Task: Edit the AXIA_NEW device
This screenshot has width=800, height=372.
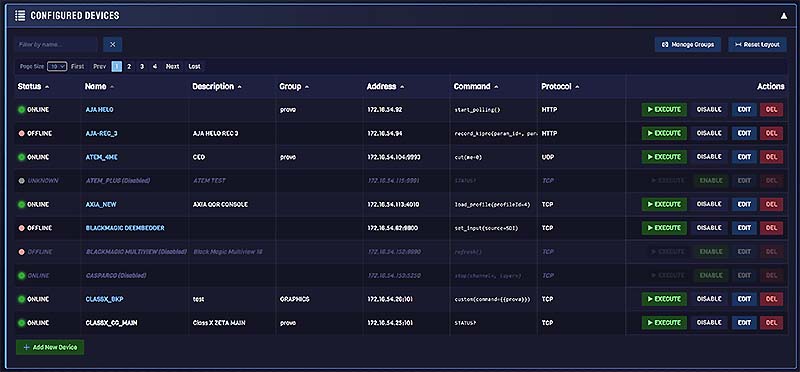Action: tap(744, 204)
